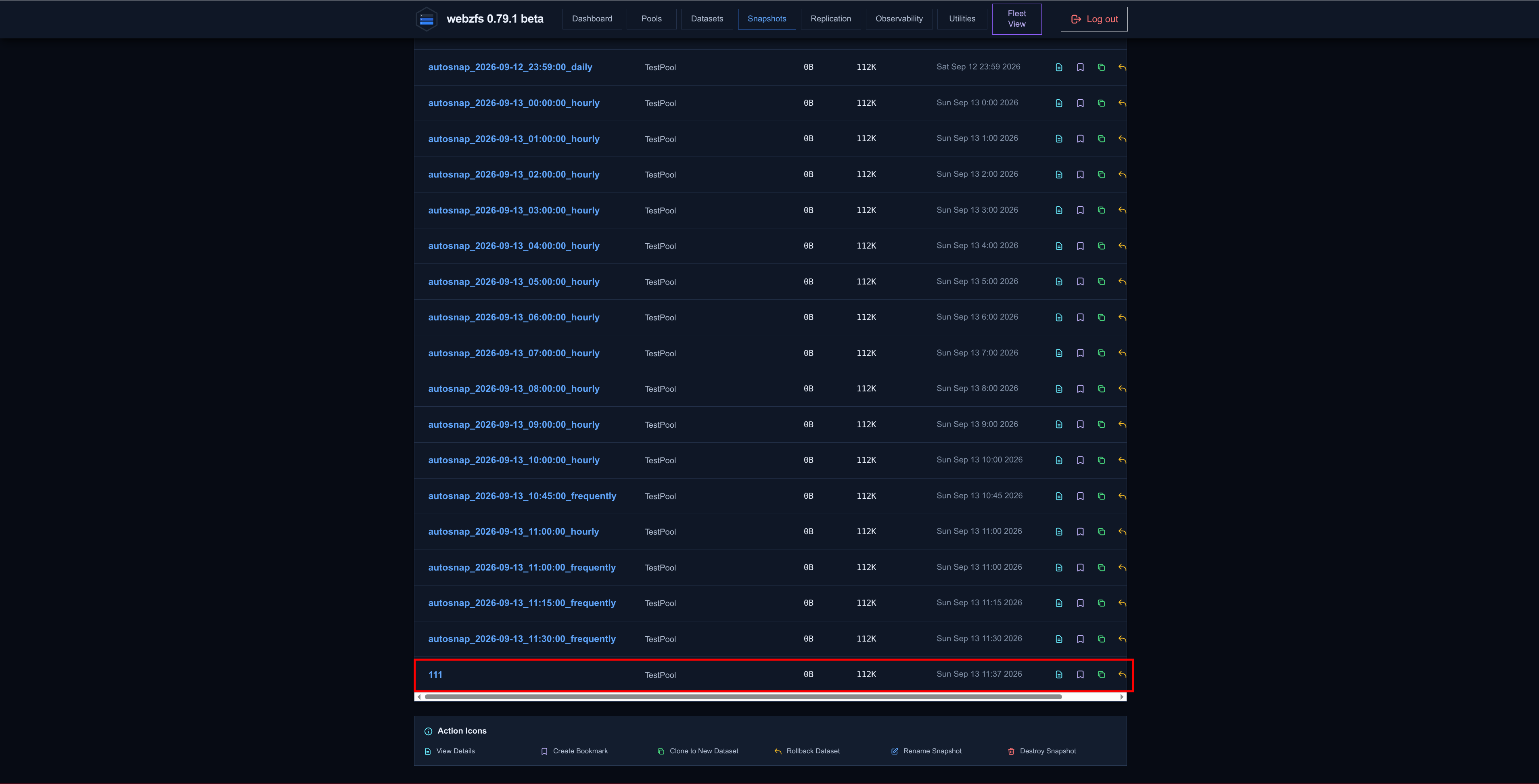
Task: Open the Observability menu item
Action: pyautogui.click(x=899, y=19)
